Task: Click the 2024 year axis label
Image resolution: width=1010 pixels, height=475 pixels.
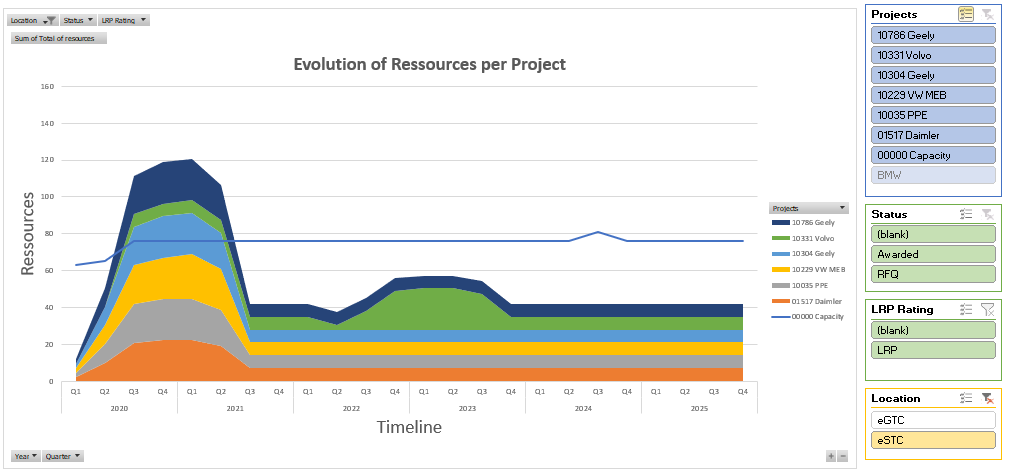Action: (x=583, y=409)
